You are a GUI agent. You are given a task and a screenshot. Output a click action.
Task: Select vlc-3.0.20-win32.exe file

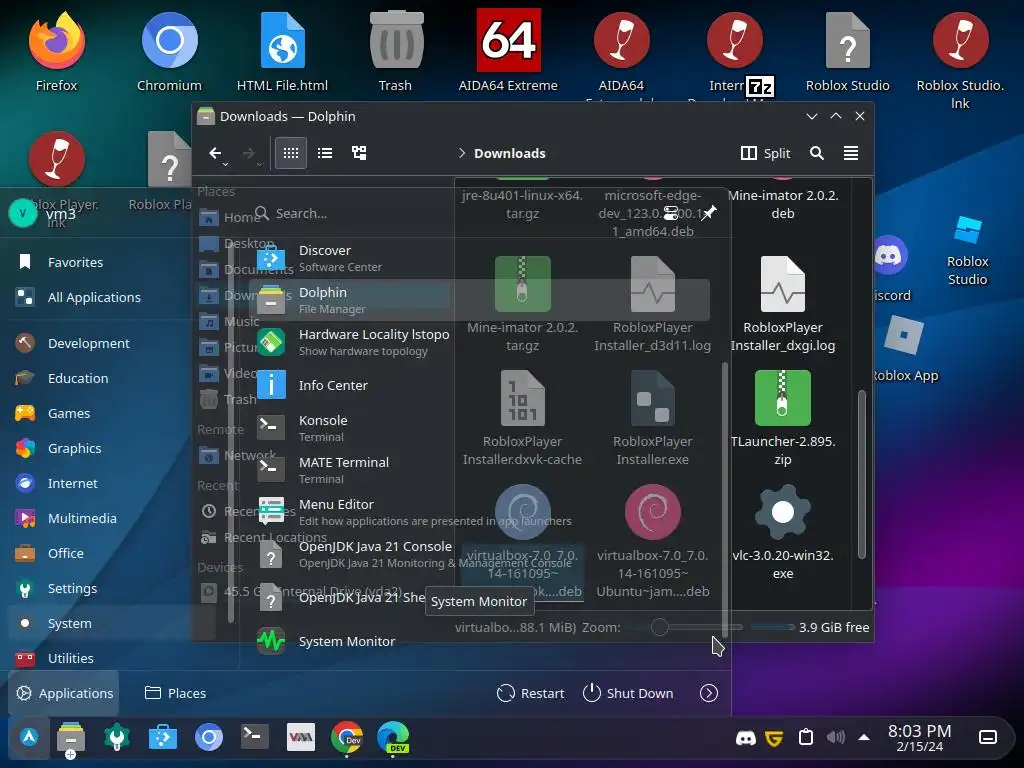click(782, 532)
